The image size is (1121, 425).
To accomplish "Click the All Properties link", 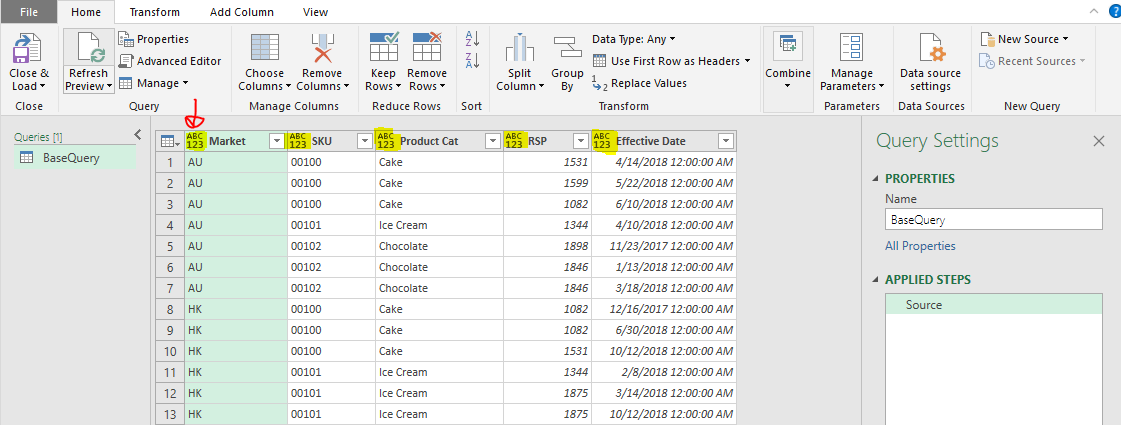I will pyautogui.click(x=920, y=246).
